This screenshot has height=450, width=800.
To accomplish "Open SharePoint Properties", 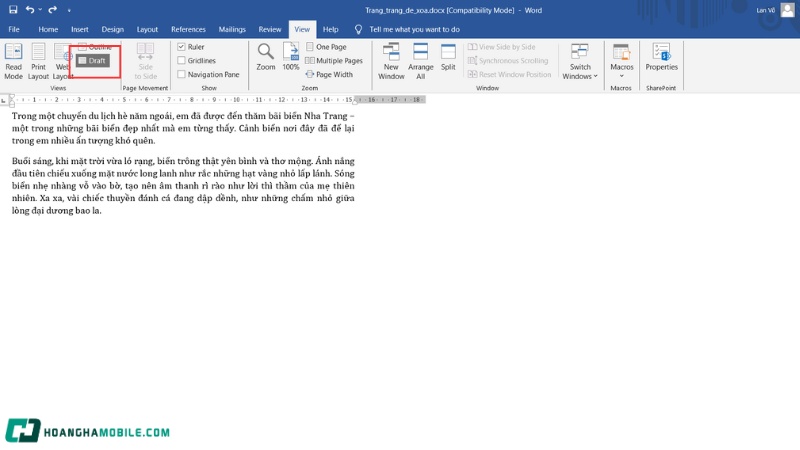I will tap(661, 56).
